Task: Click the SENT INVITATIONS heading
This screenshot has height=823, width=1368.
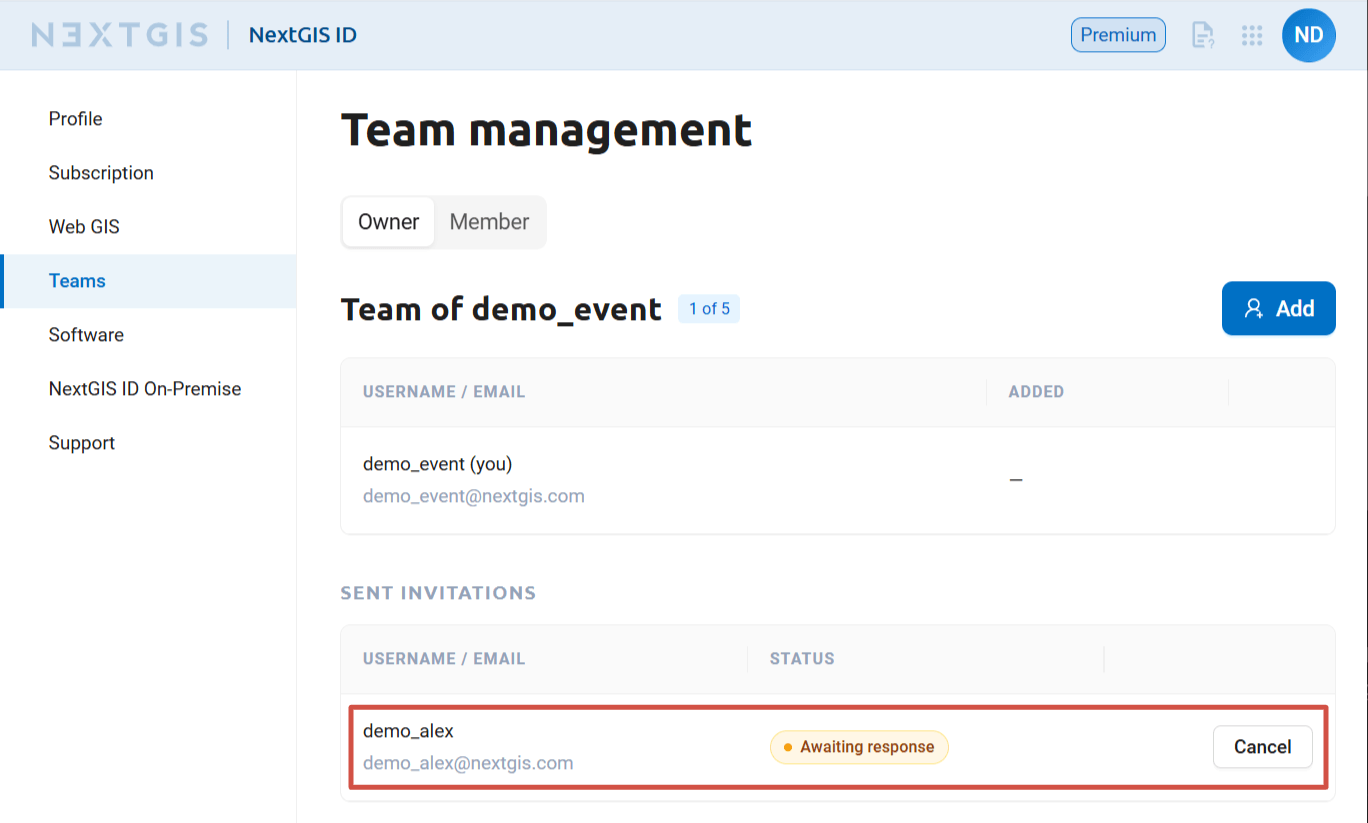Action: 438,593
